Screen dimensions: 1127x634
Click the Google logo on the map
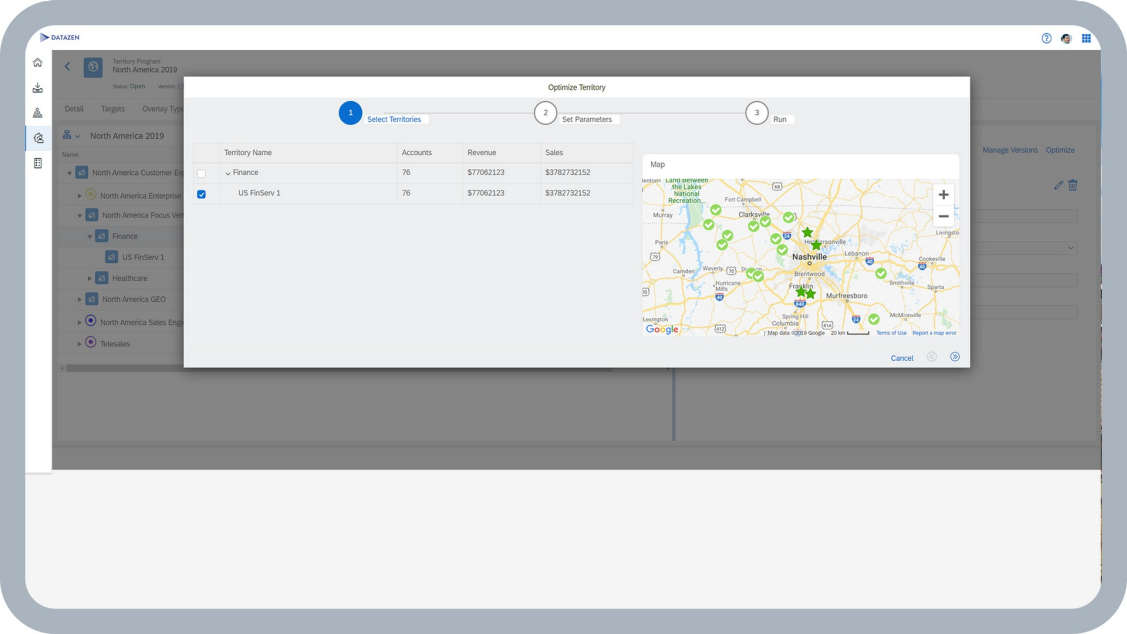click(x=662, y=329)
